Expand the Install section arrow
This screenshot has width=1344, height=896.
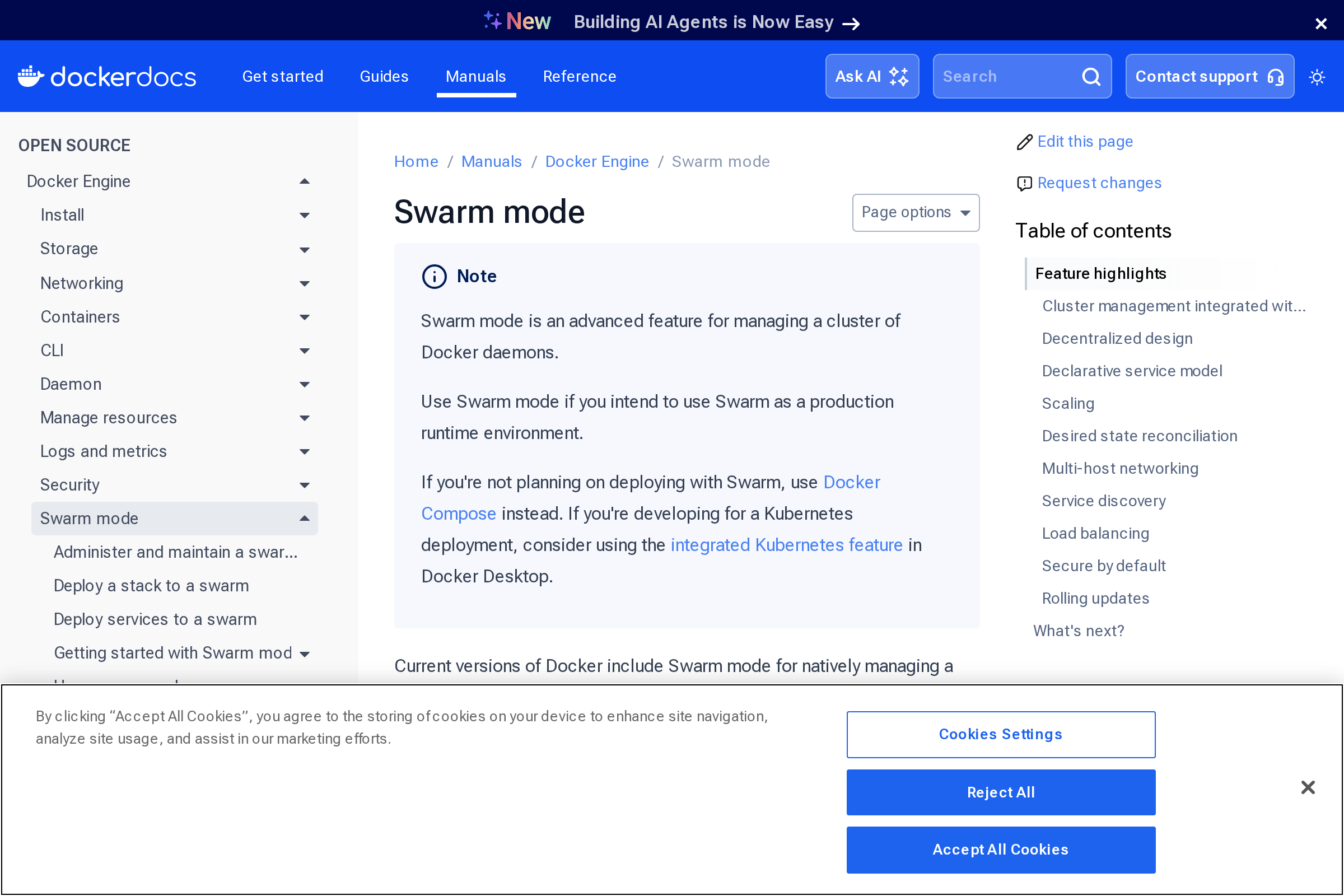point(305,216)
